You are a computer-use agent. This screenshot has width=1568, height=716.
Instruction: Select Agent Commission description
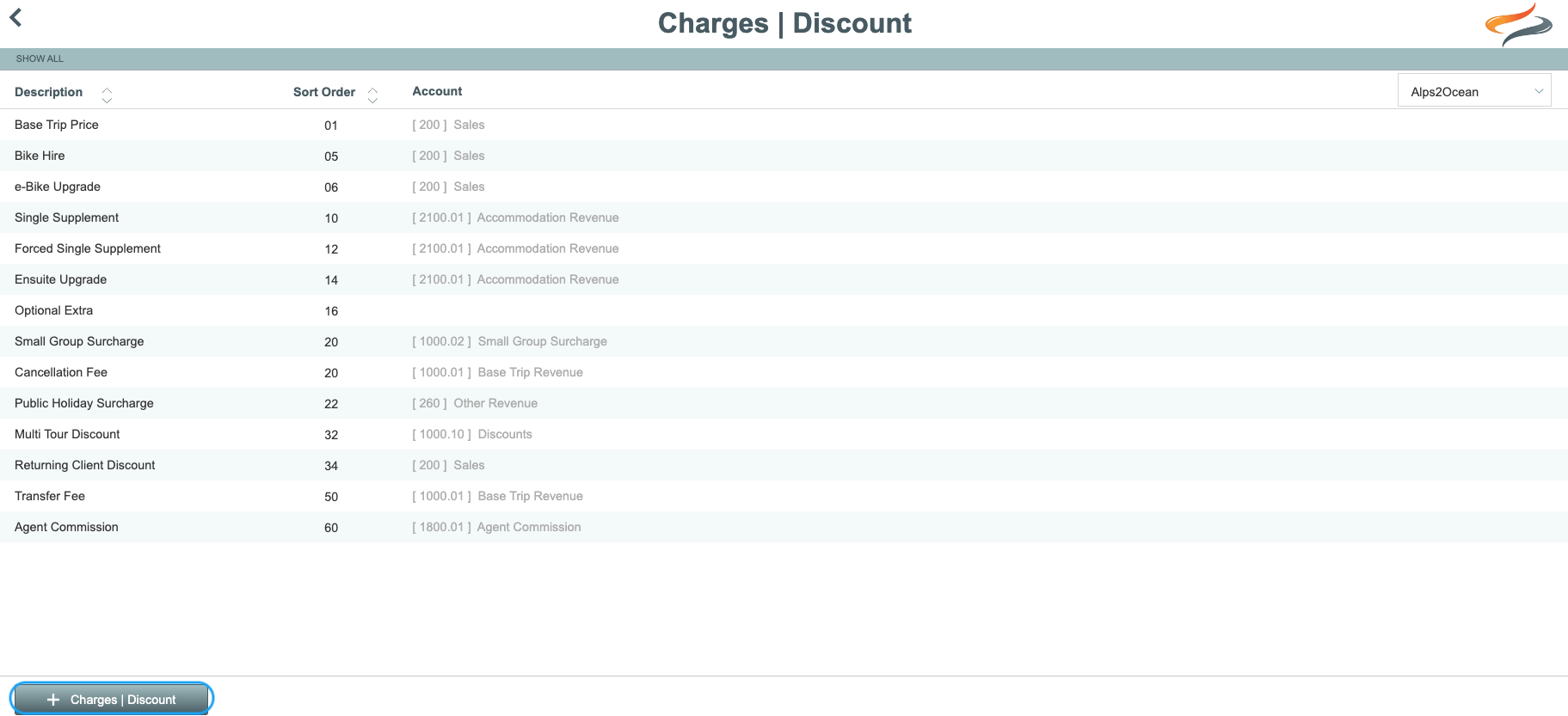pos(66,527)
